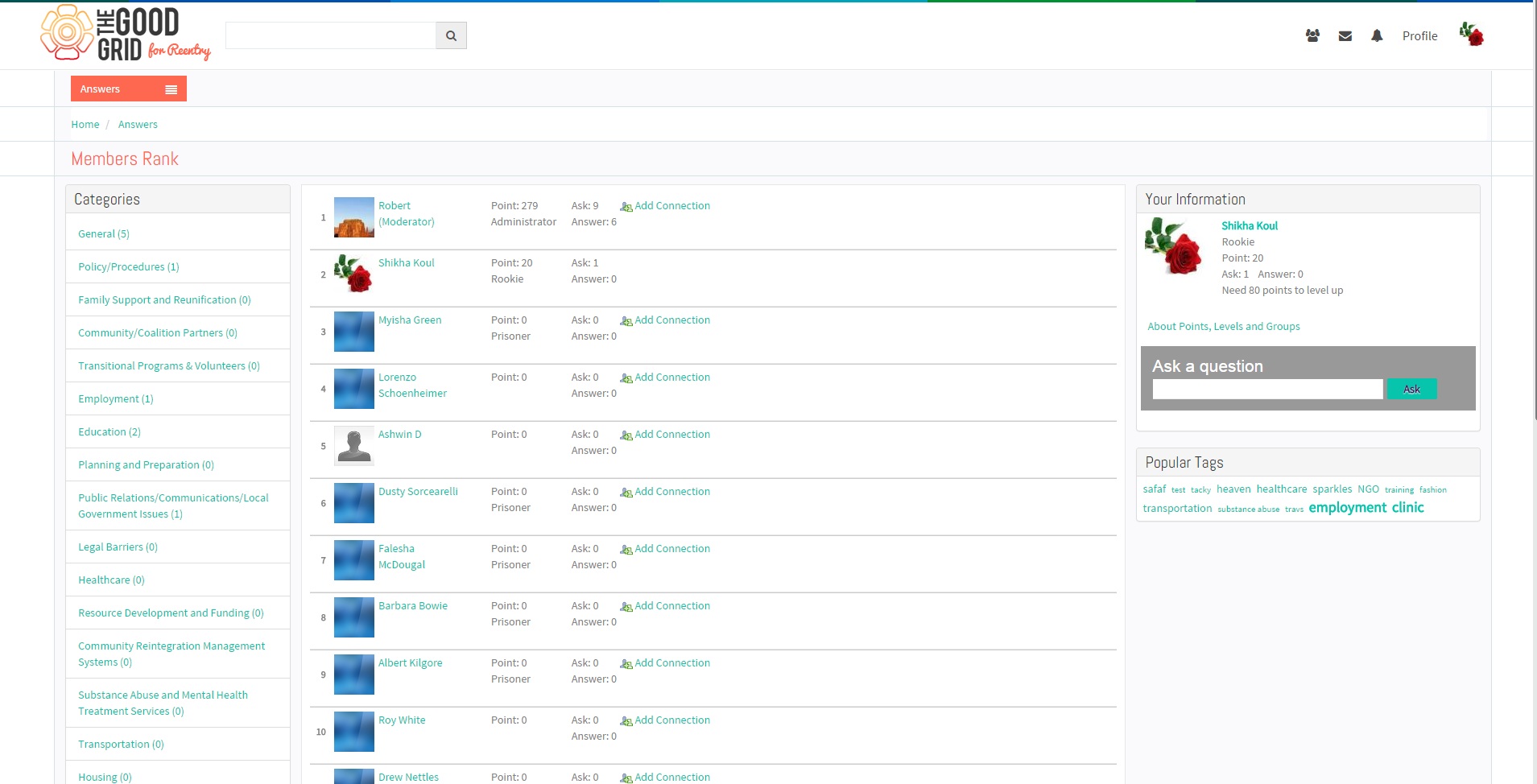The image size is (1537, 784).
Task: Open Barbara Bowie profile link
Action: click(x=413, y=606)
